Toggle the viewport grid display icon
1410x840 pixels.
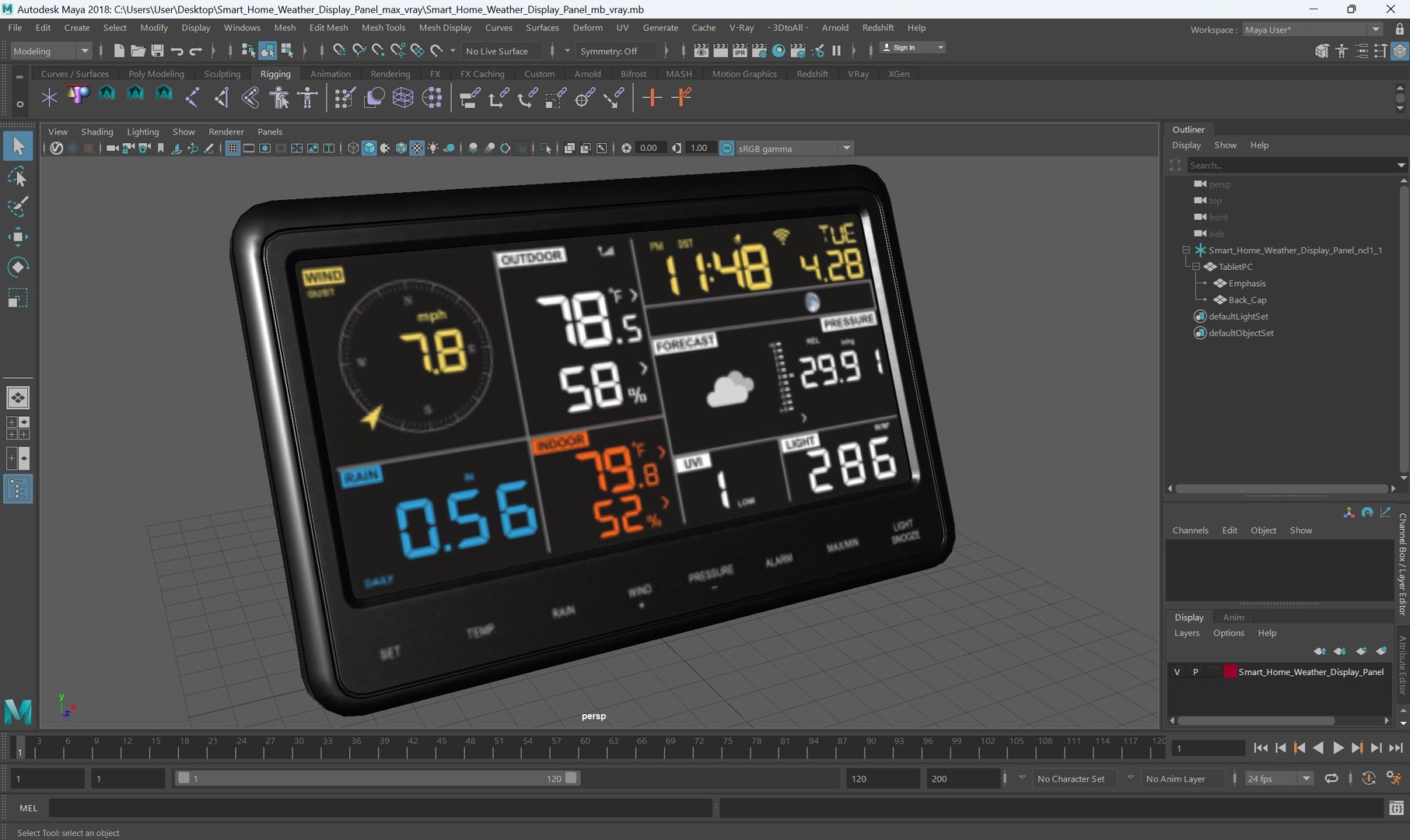point(233,148)
